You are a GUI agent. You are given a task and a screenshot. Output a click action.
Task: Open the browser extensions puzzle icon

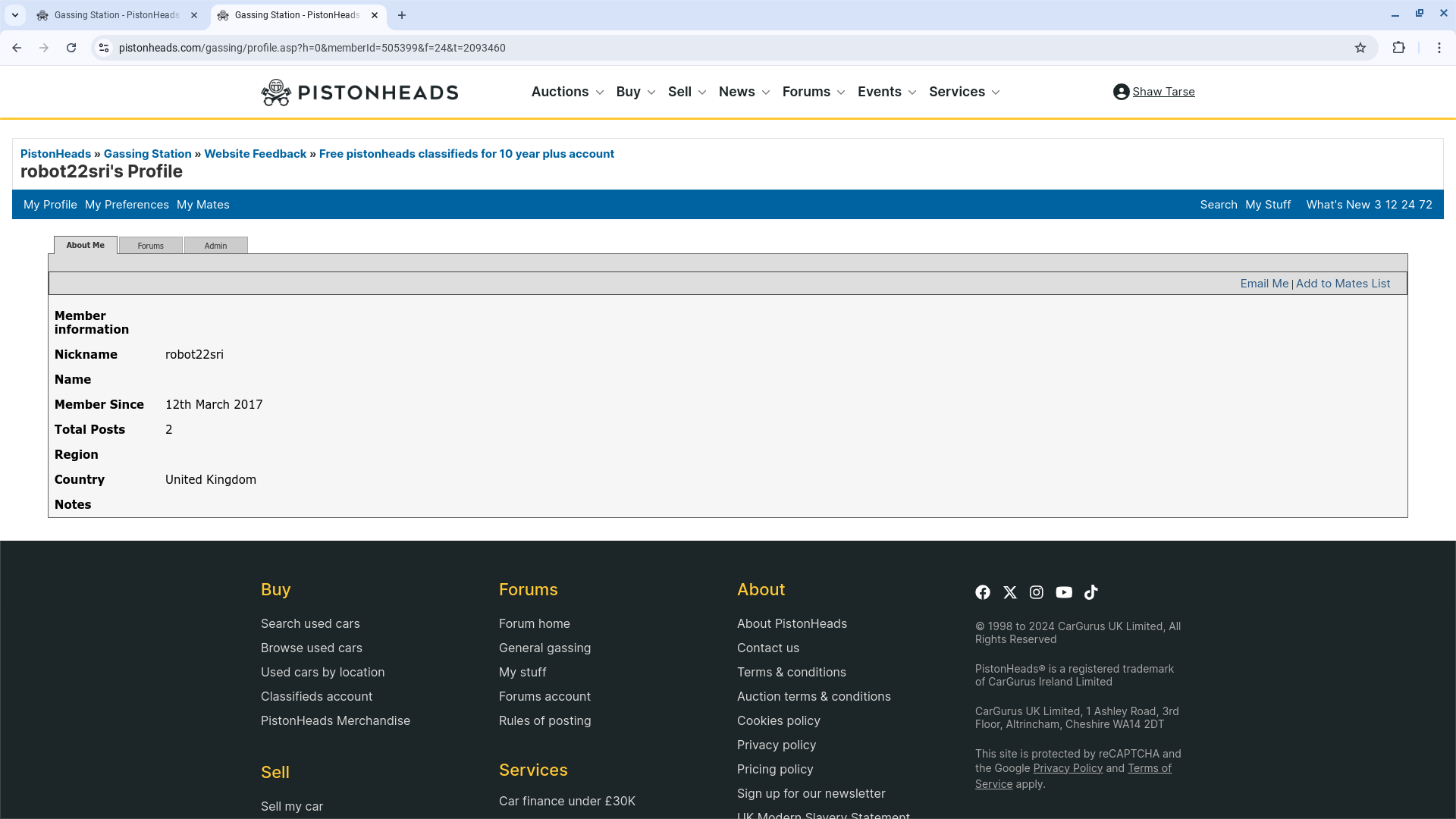pyautogui.click(x=1399, y=48)
